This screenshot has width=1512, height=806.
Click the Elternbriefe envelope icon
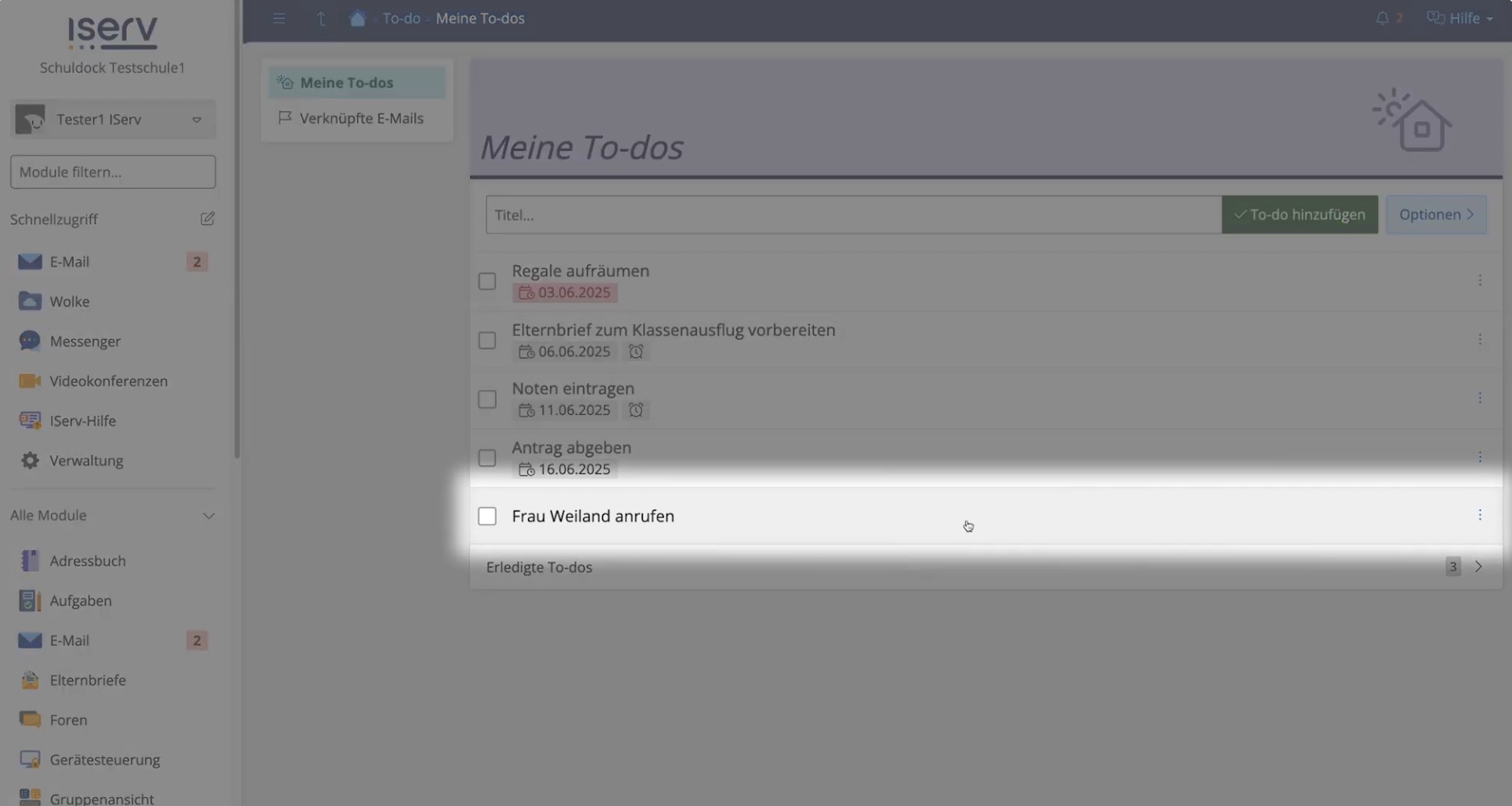30,680
